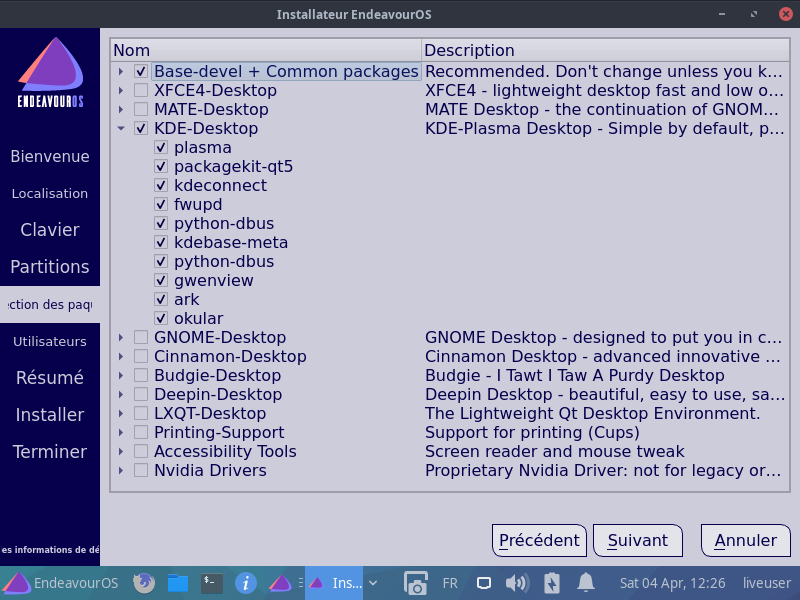The width and height of the screenshot is (800, 600).
Task: Click the battery power icon in the tray
Action: pyautogui.click(x=551, y=583)
